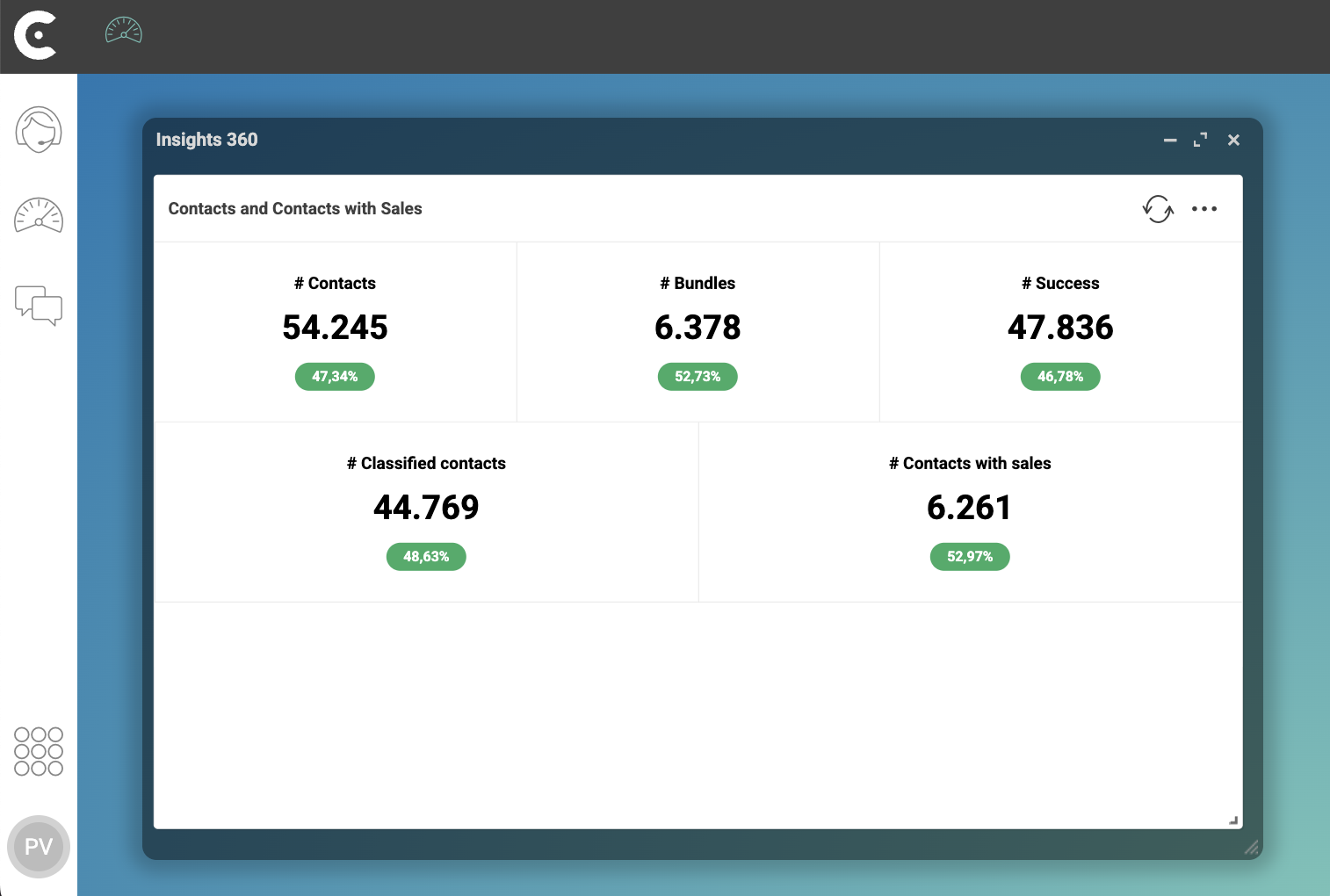Close the Insights 360 window
Image resolution: width=1330 pixels, height=896 pixels.
(1233, 141)
